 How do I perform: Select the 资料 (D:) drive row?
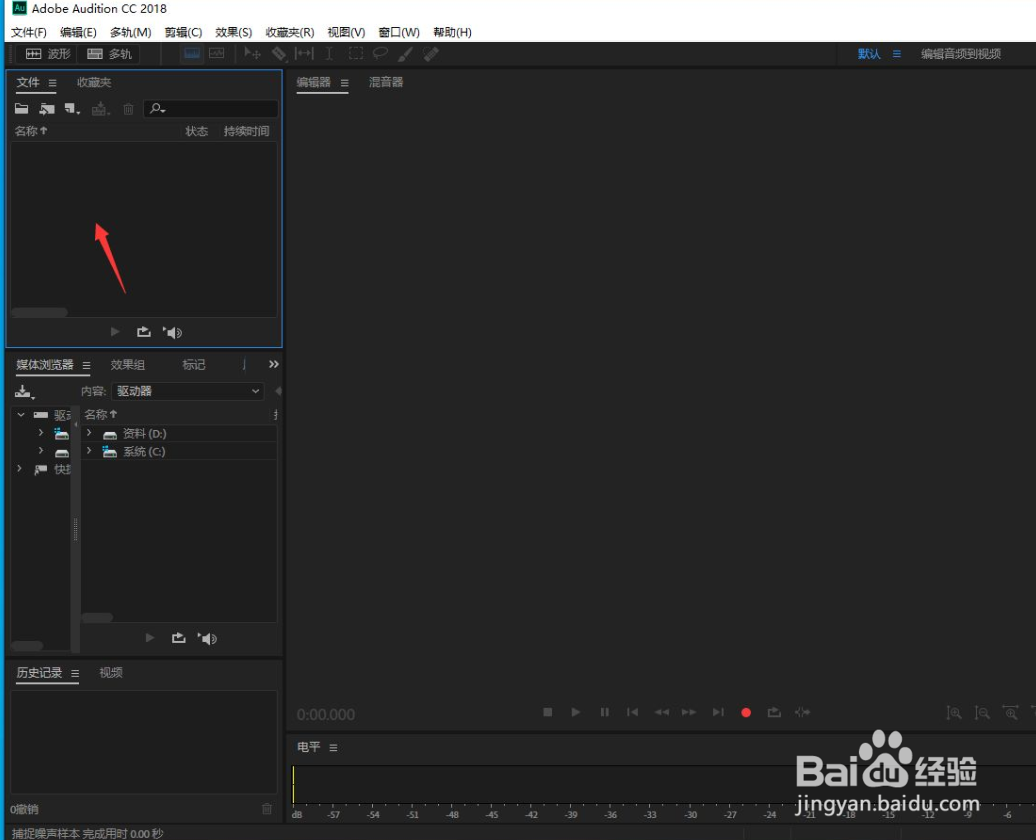179,434
